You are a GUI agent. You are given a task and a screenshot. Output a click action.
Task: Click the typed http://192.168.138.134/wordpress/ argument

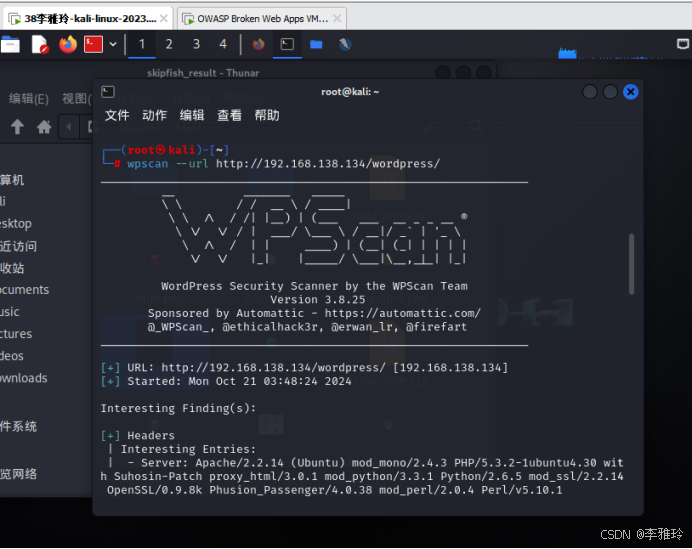(328, 164)
